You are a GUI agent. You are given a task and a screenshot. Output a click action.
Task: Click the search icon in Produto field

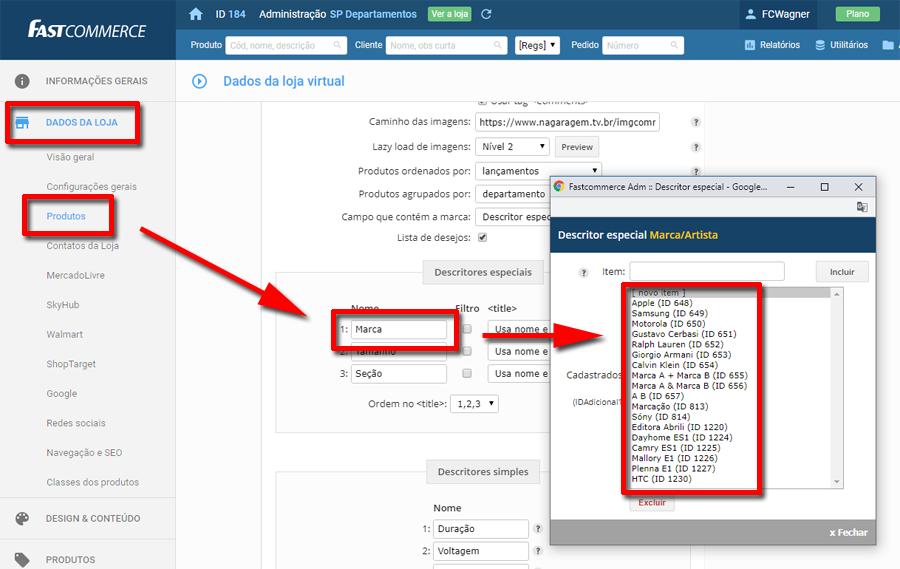click(338, 45)
